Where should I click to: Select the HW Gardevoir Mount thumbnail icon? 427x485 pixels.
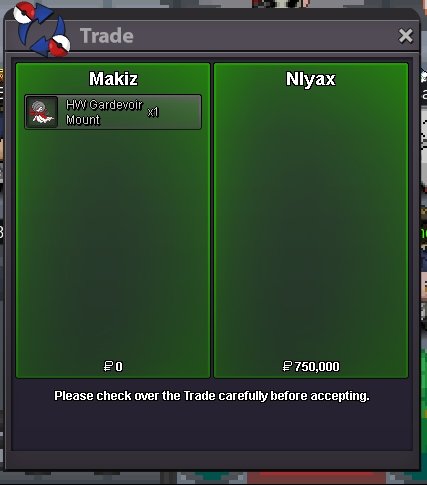pyautogui.click(x=42, y=112)
